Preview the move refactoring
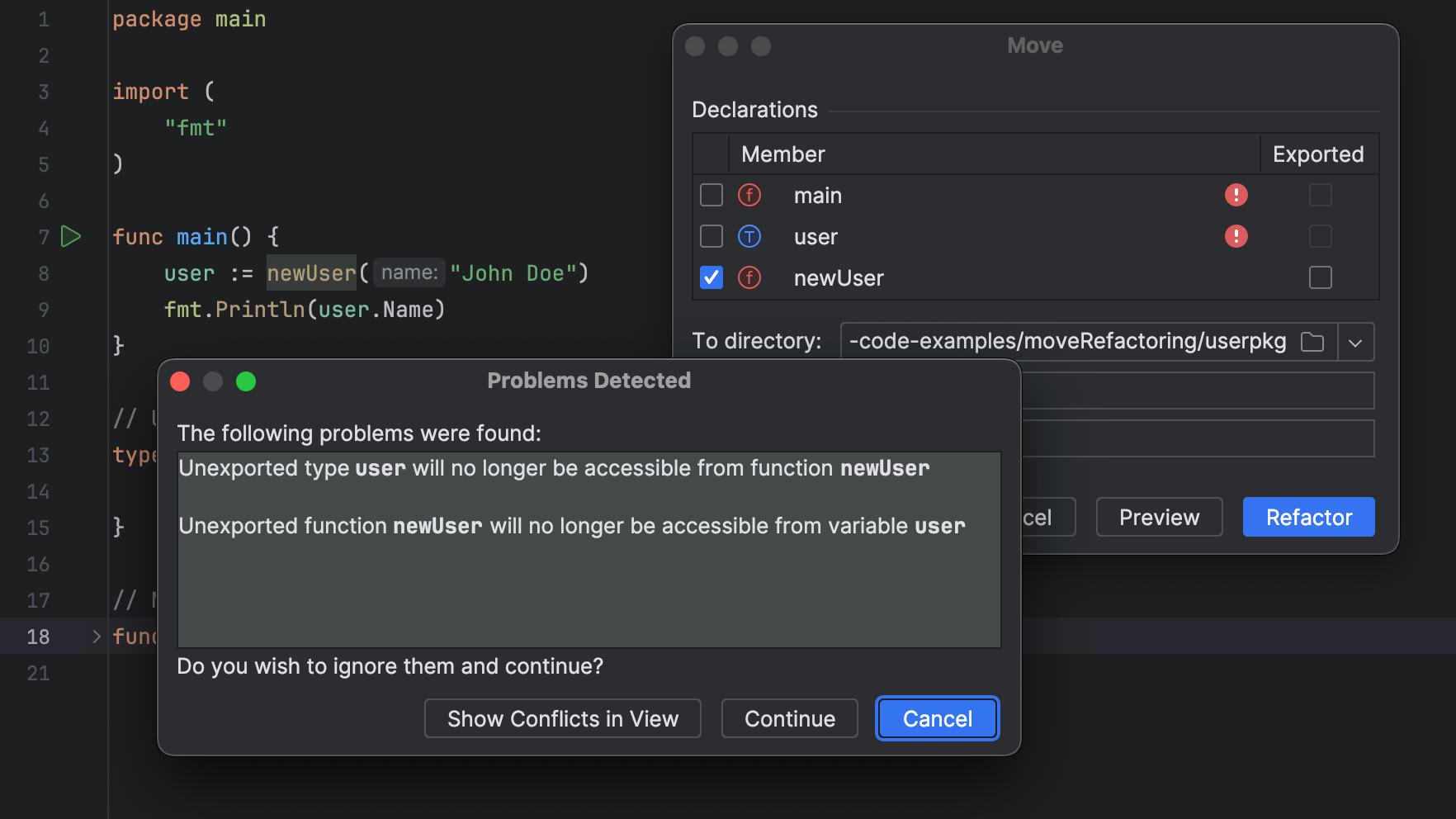The image size is (1456, 819). [1159, 517]
